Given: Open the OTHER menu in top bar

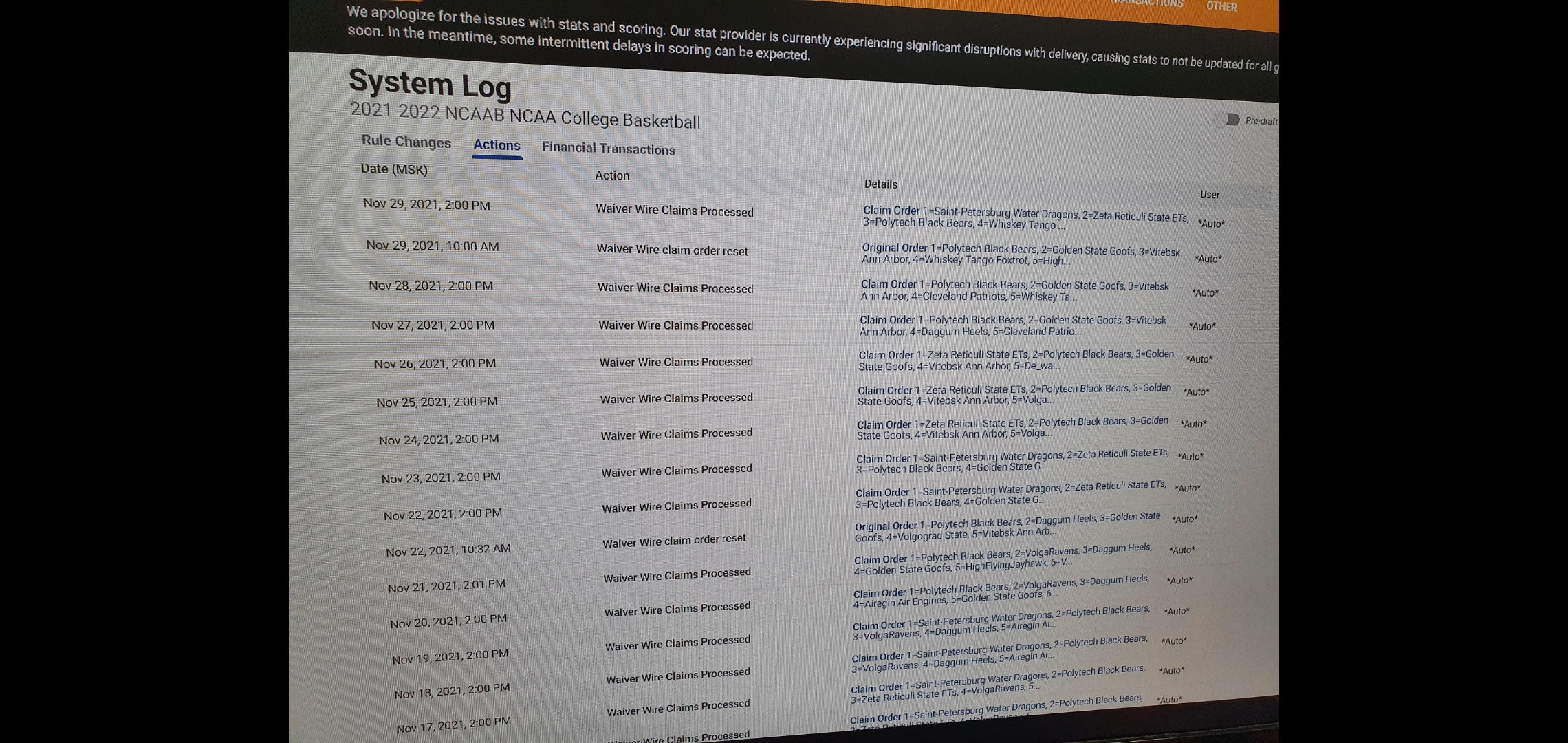Looking at the screenshot, I should pyautogui.click(x=1221, y=6).
